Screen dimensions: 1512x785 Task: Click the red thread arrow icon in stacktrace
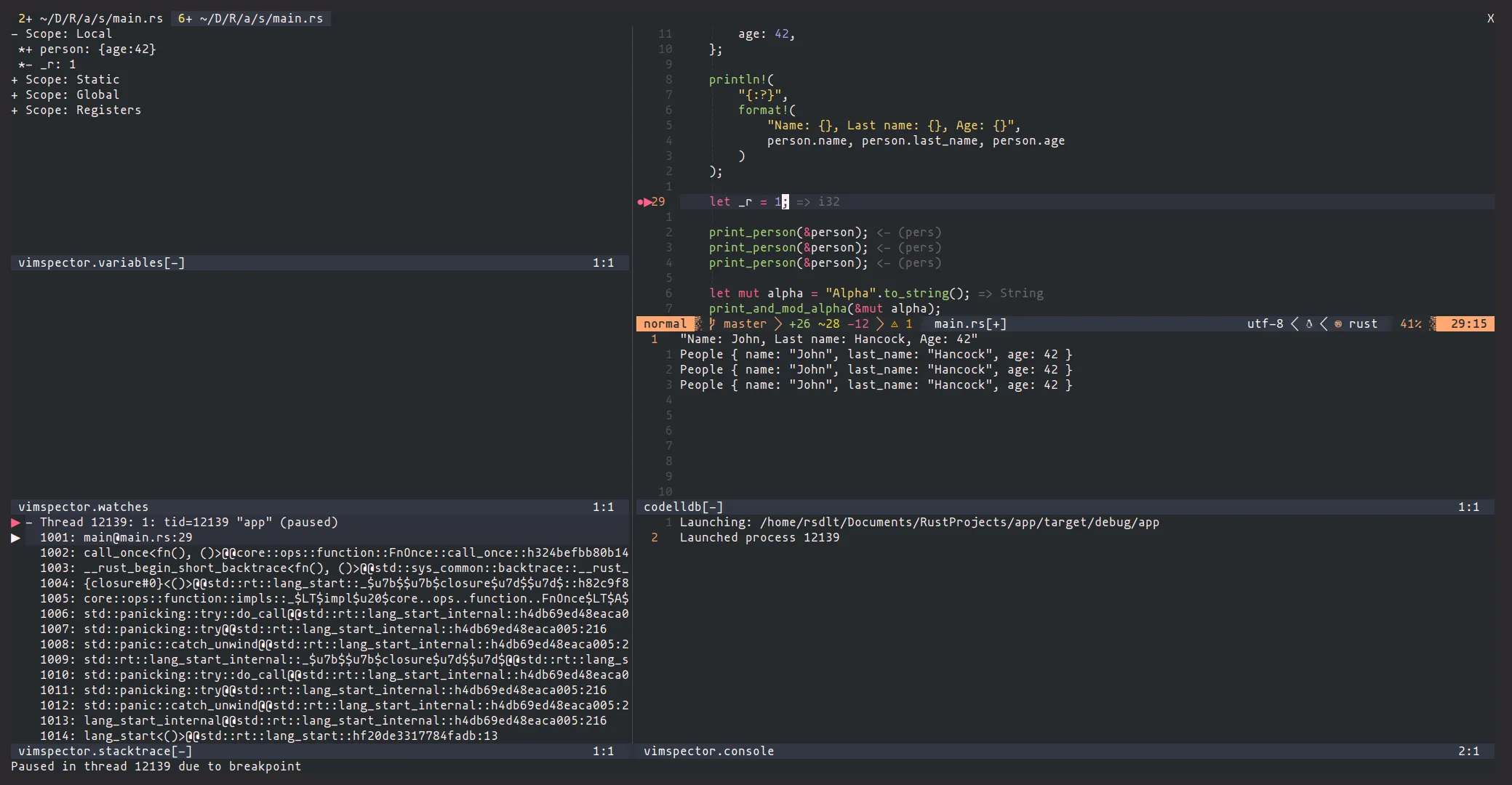point(15,522)
